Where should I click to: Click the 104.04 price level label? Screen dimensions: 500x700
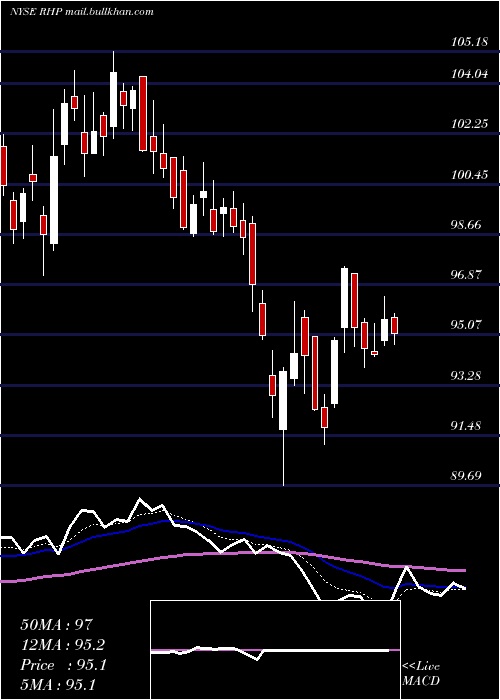click(x=469, y=74)
